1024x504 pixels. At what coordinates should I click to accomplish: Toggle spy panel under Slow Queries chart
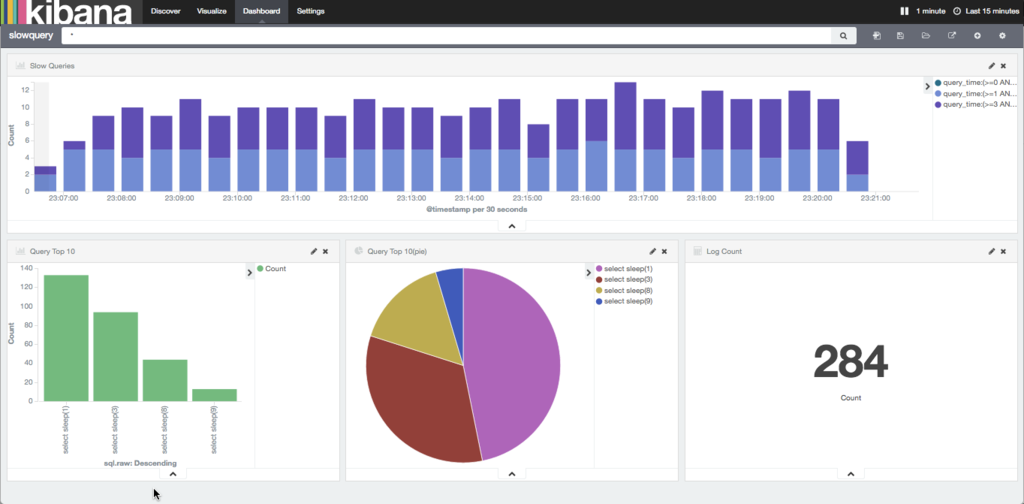(x=512, y=226)
